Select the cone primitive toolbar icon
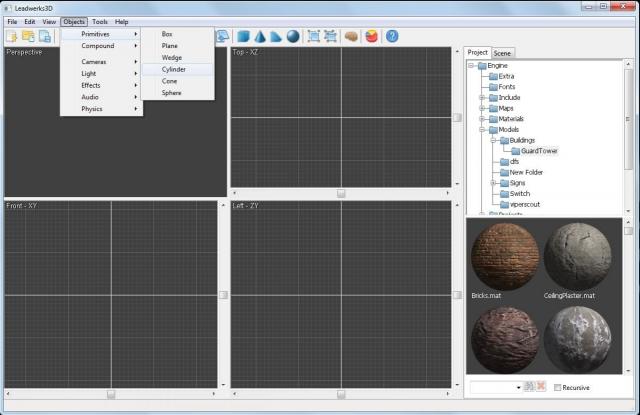The image size is (640, 415). (259, 37)
